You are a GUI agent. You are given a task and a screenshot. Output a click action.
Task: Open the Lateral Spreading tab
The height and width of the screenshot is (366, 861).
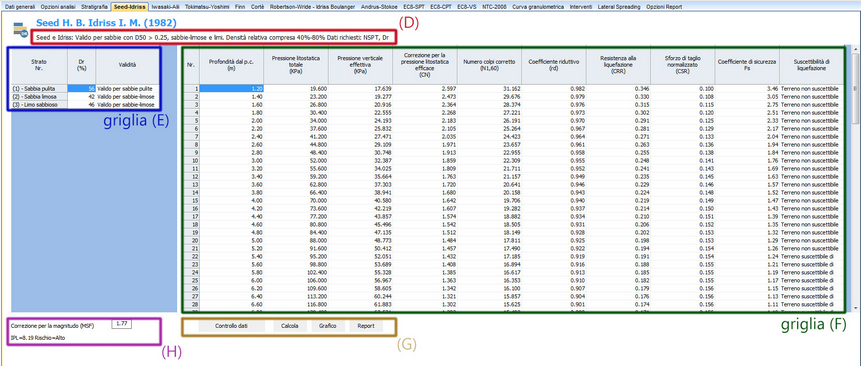point(619,7)
